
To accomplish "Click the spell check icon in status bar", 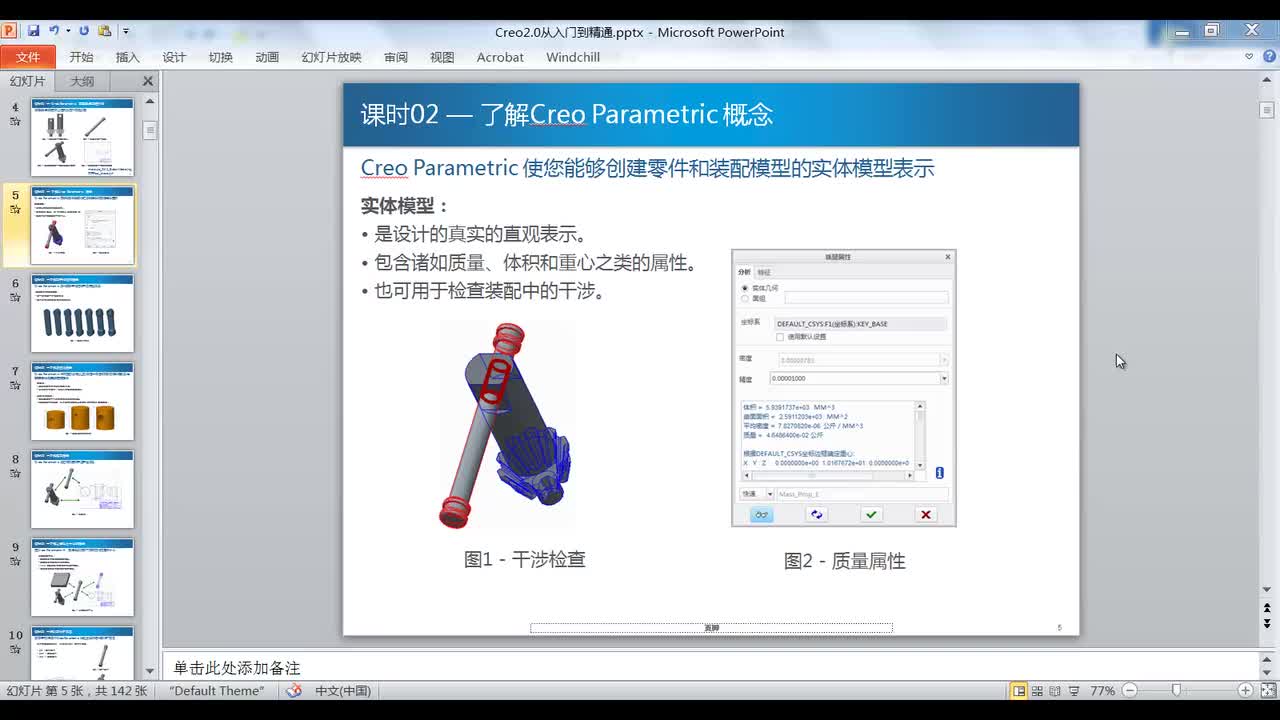I will (294, 691).
